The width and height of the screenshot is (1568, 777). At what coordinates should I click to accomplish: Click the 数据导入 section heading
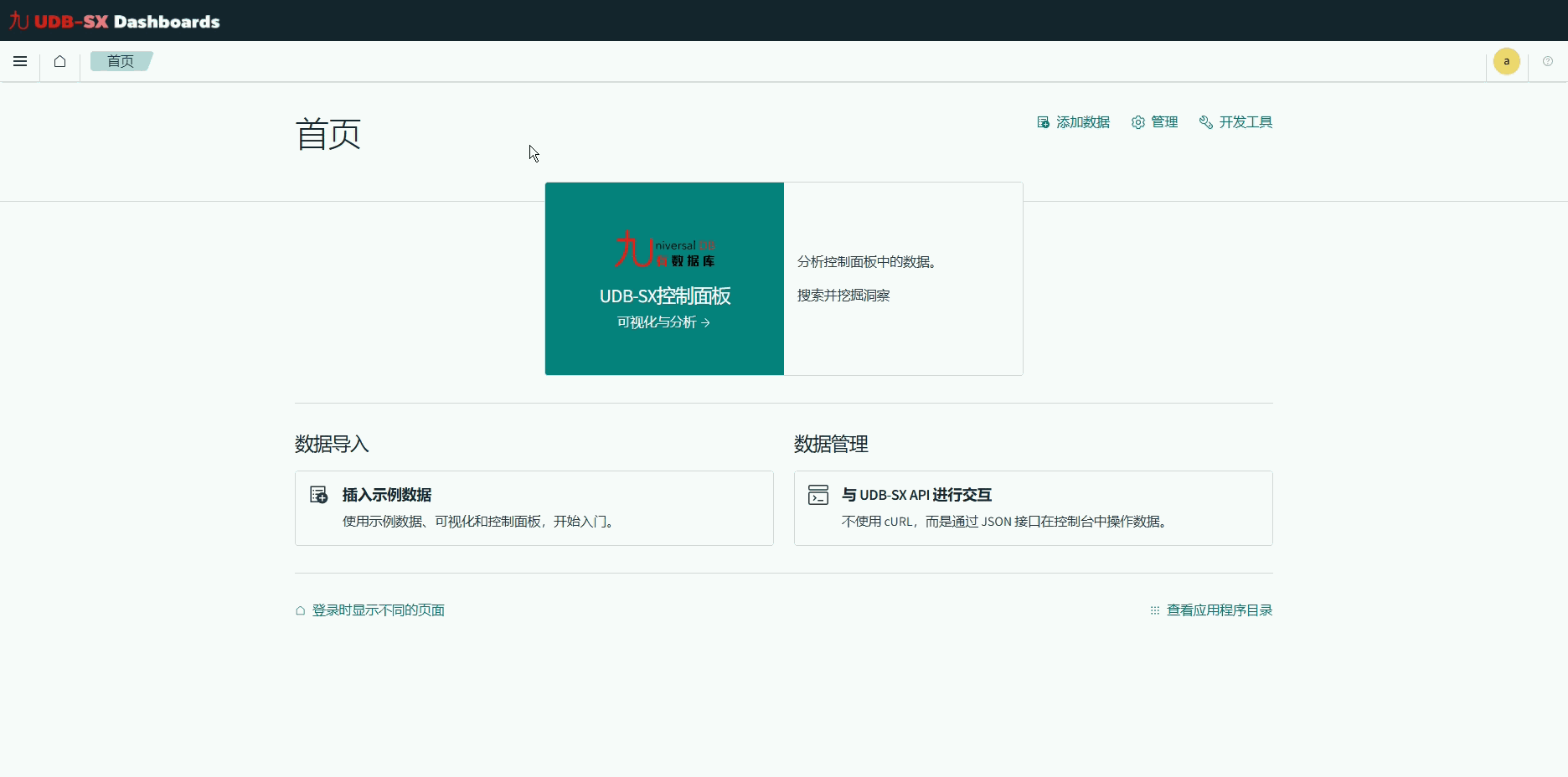click(x=332, y=444)
